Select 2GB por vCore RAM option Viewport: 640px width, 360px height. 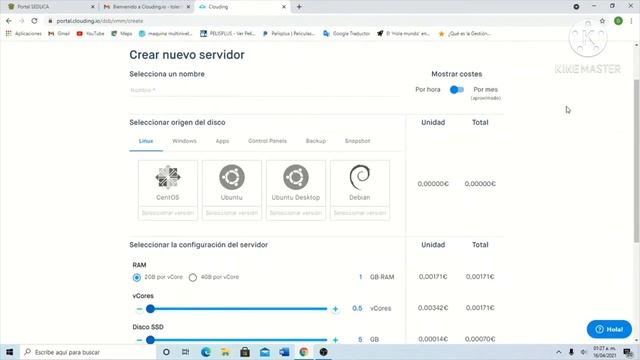[x=137, y=278]
